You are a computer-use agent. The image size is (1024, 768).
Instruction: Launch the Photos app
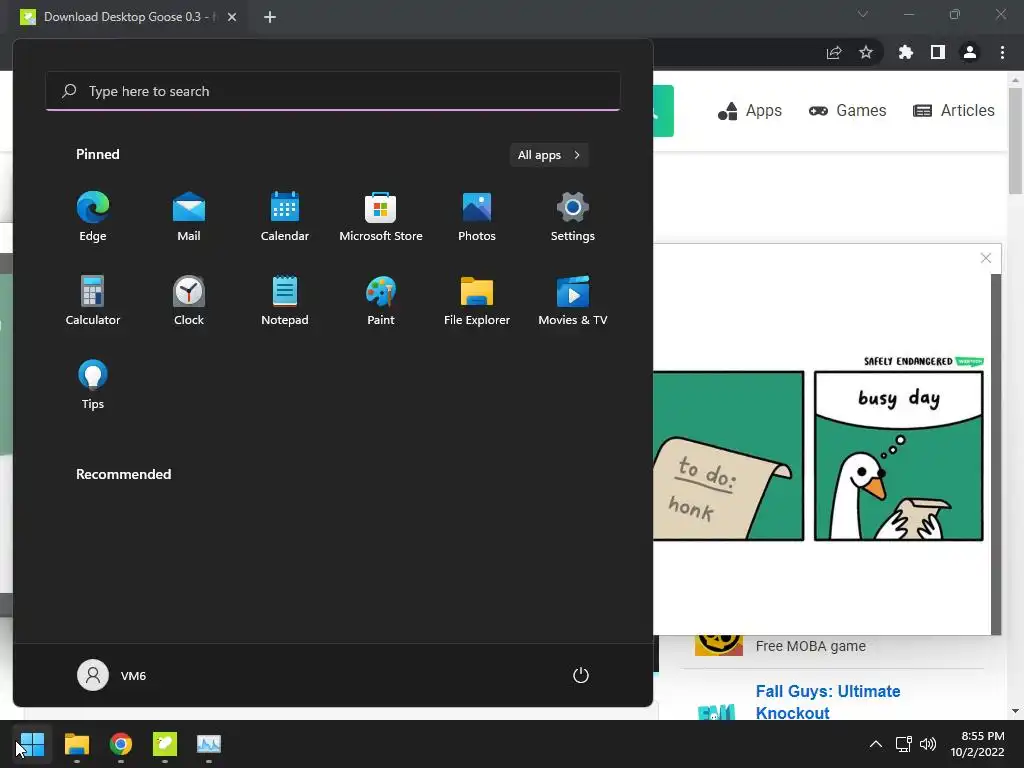(x=477, y=217)
